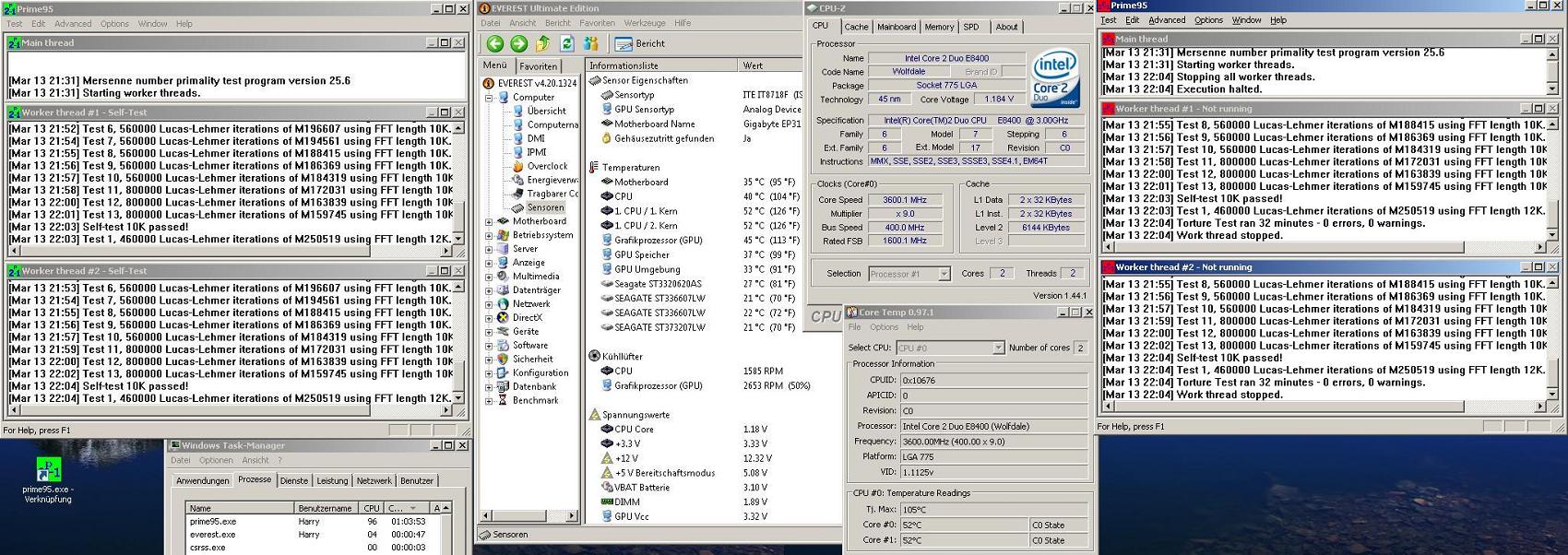Viewport: 1568px width, 555px height.
Task: Select the Overclock flame item in tree
Action: [517, 166]
